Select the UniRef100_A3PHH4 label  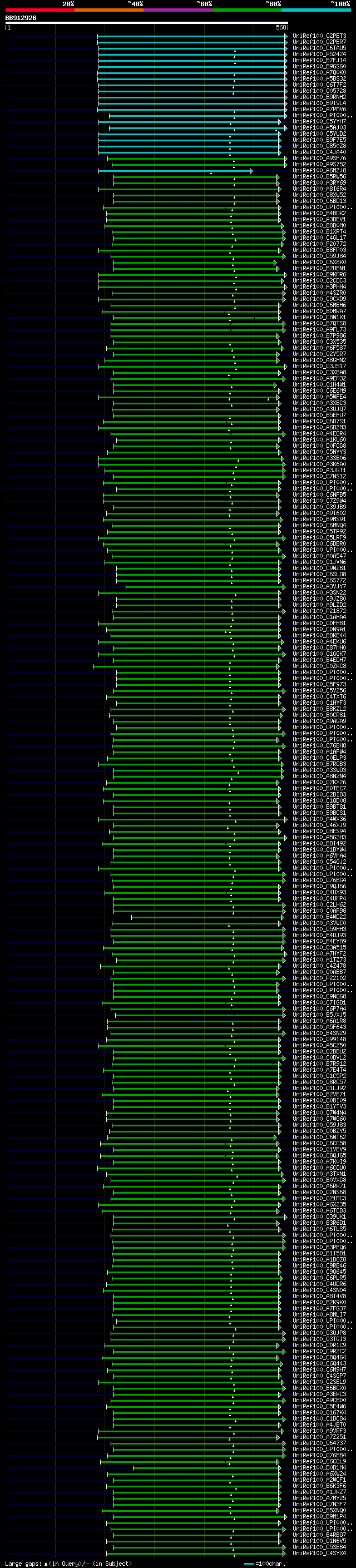319,288
